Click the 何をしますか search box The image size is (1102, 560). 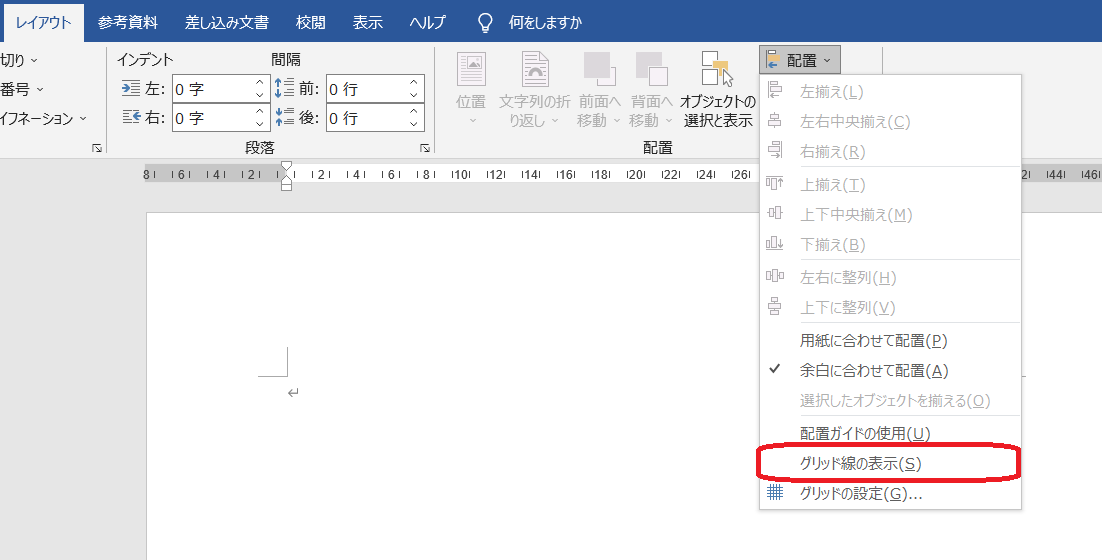point(545,22)
